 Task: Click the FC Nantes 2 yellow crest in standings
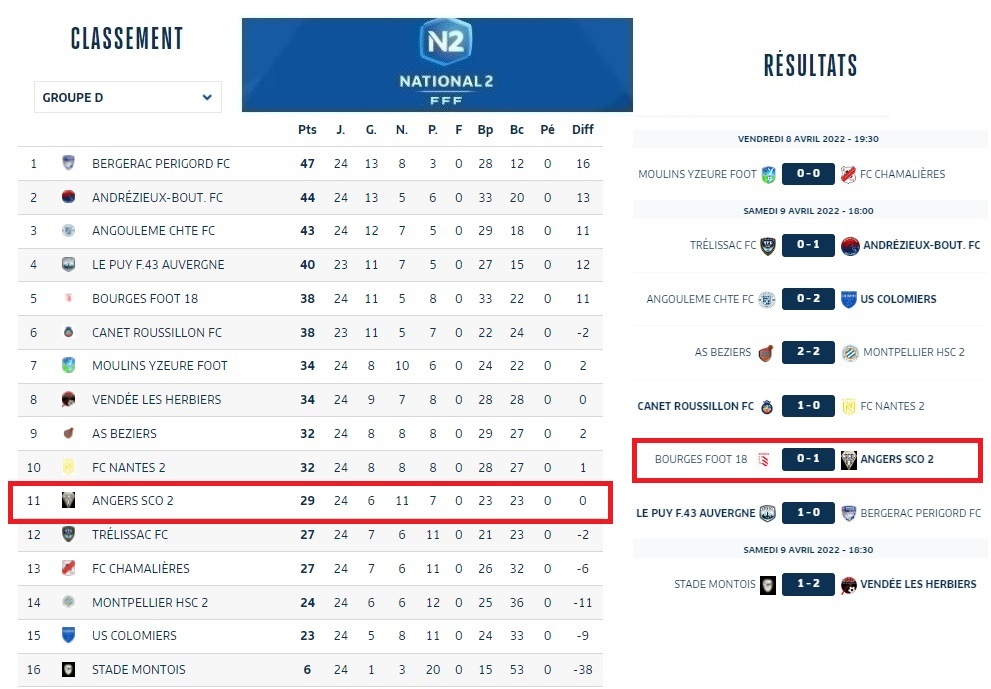click(x=68, y=467)
